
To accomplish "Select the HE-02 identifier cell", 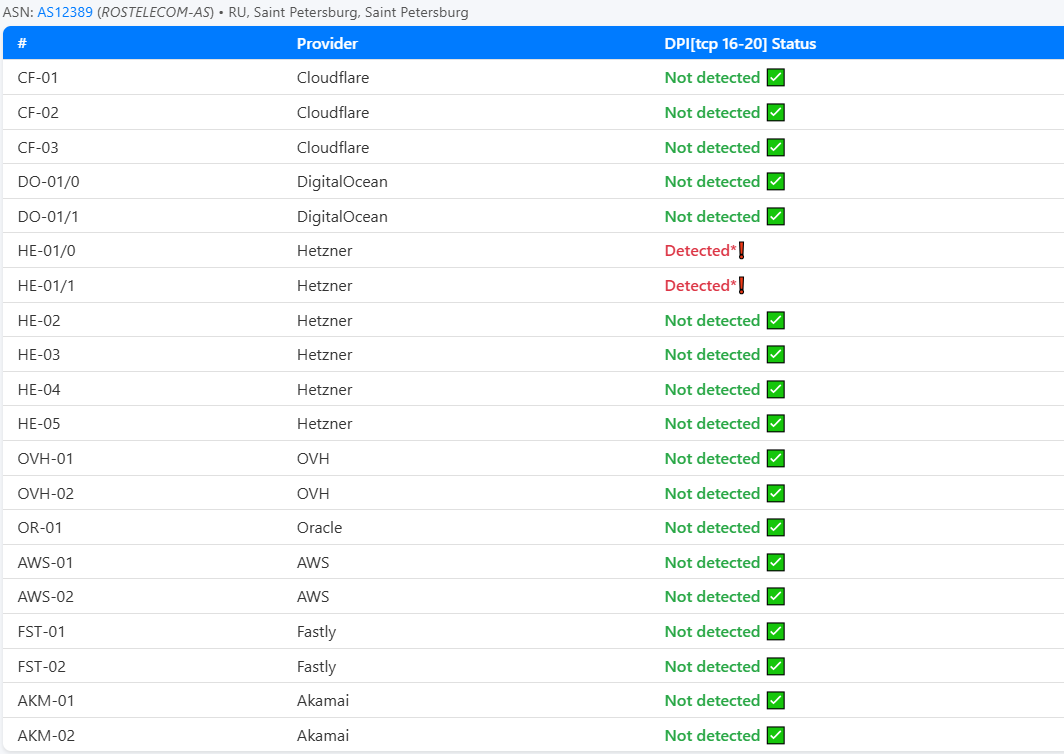I will [x=39, y=320].
